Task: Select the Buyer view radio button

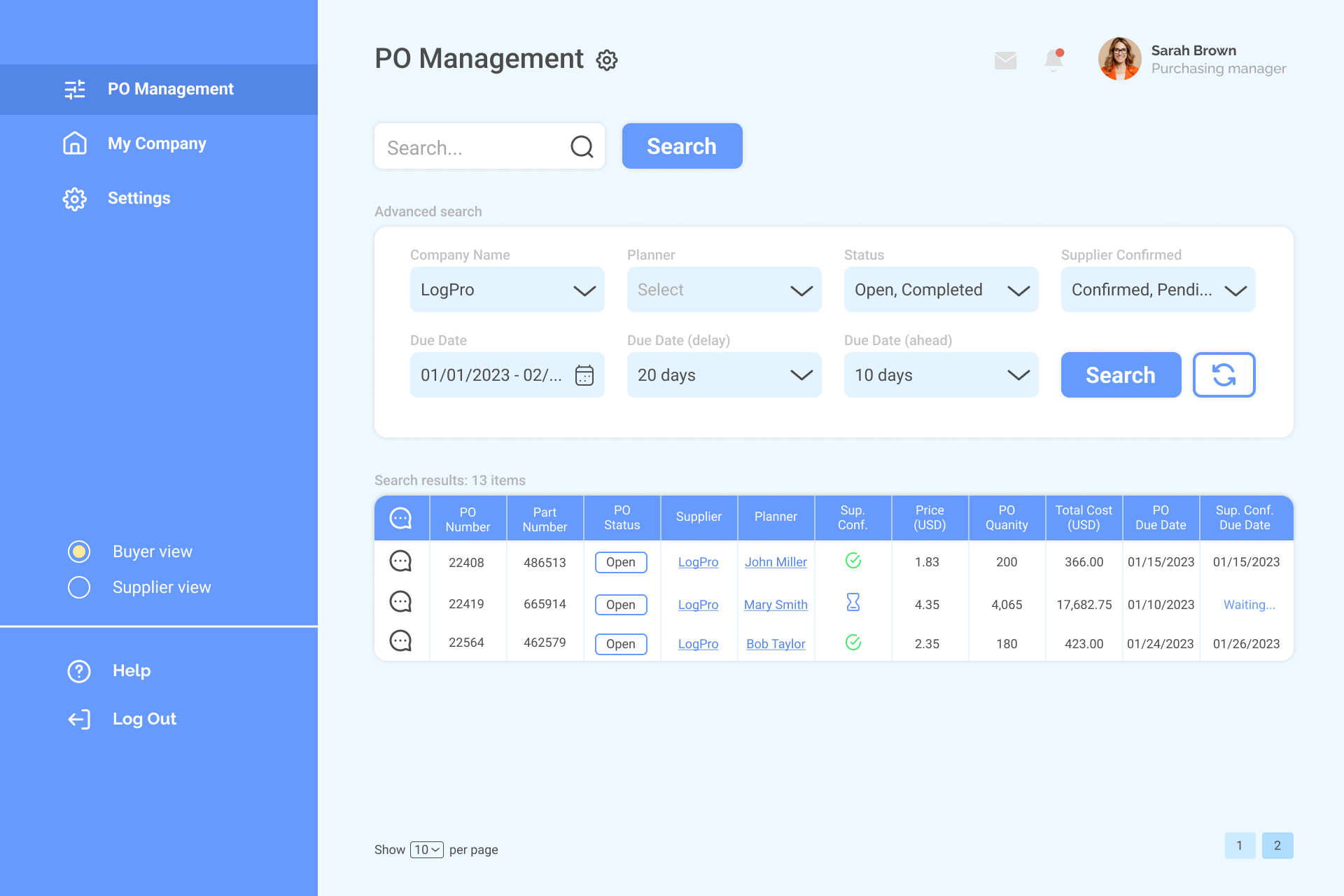Action: (79, 552)
